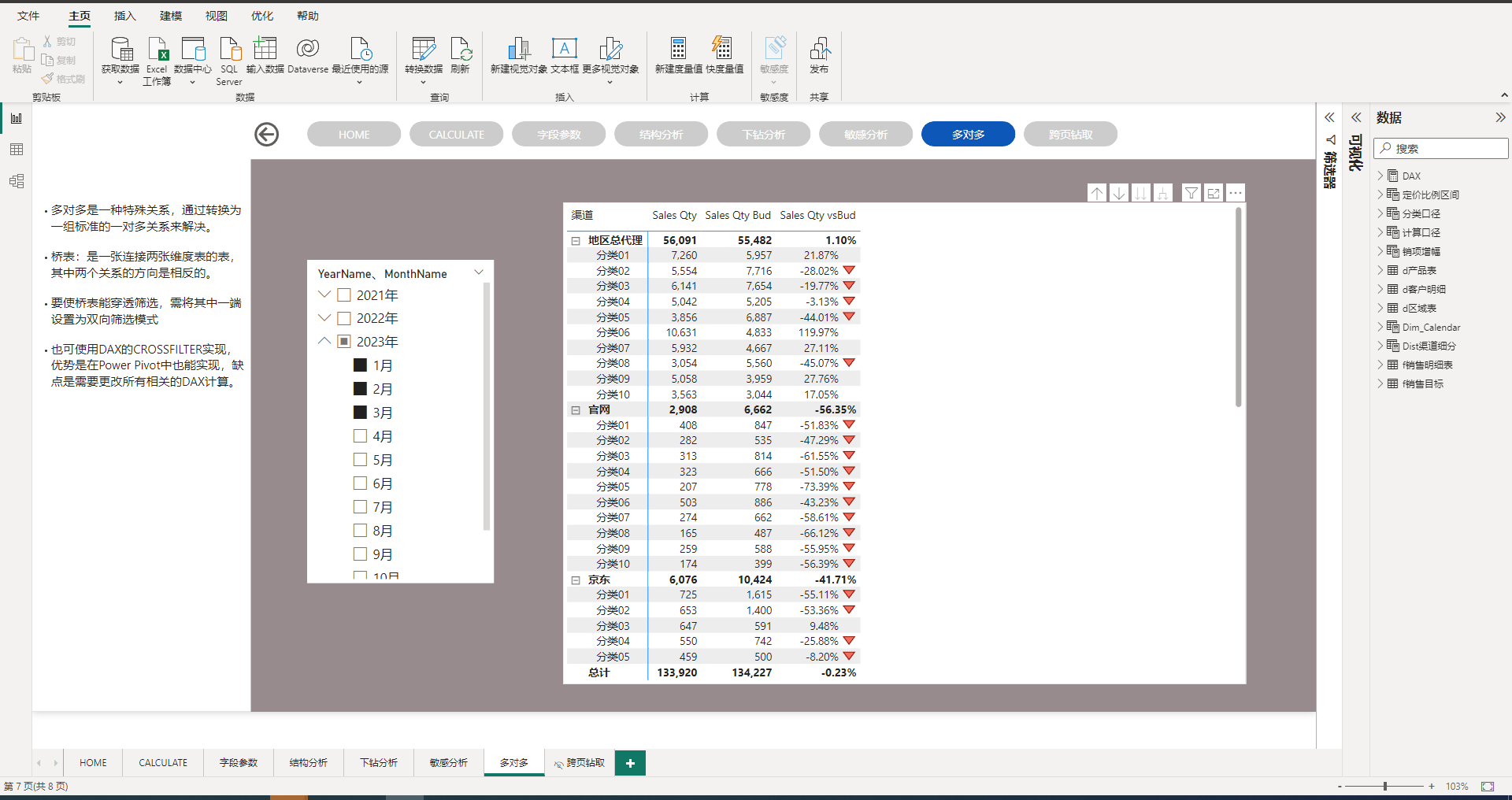
Task: Check the 4月 checkbox
Action: pyautogui.click(x=360, y=436)
